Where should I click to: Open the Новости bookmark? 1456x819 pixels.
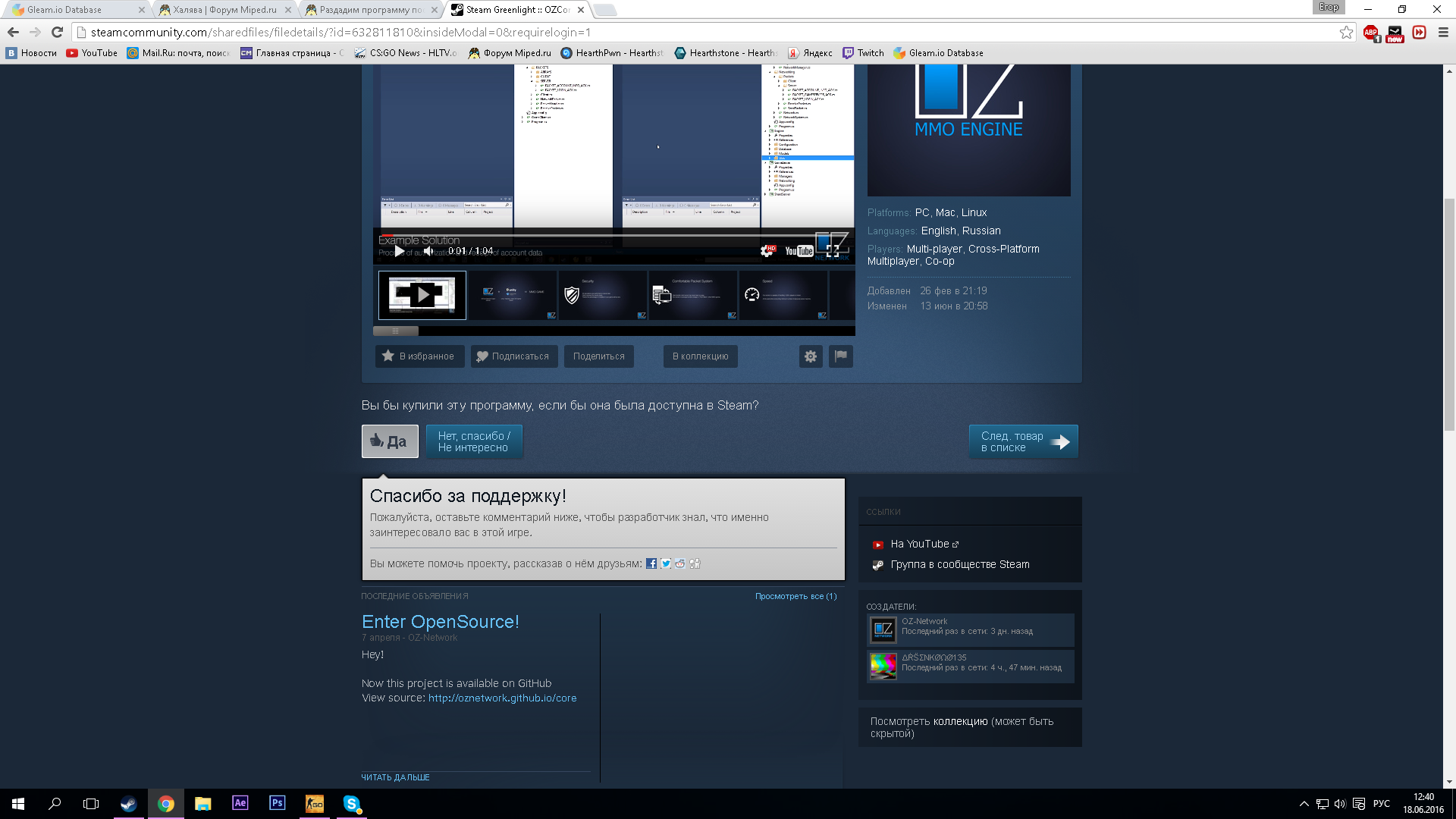coord(32,53)
